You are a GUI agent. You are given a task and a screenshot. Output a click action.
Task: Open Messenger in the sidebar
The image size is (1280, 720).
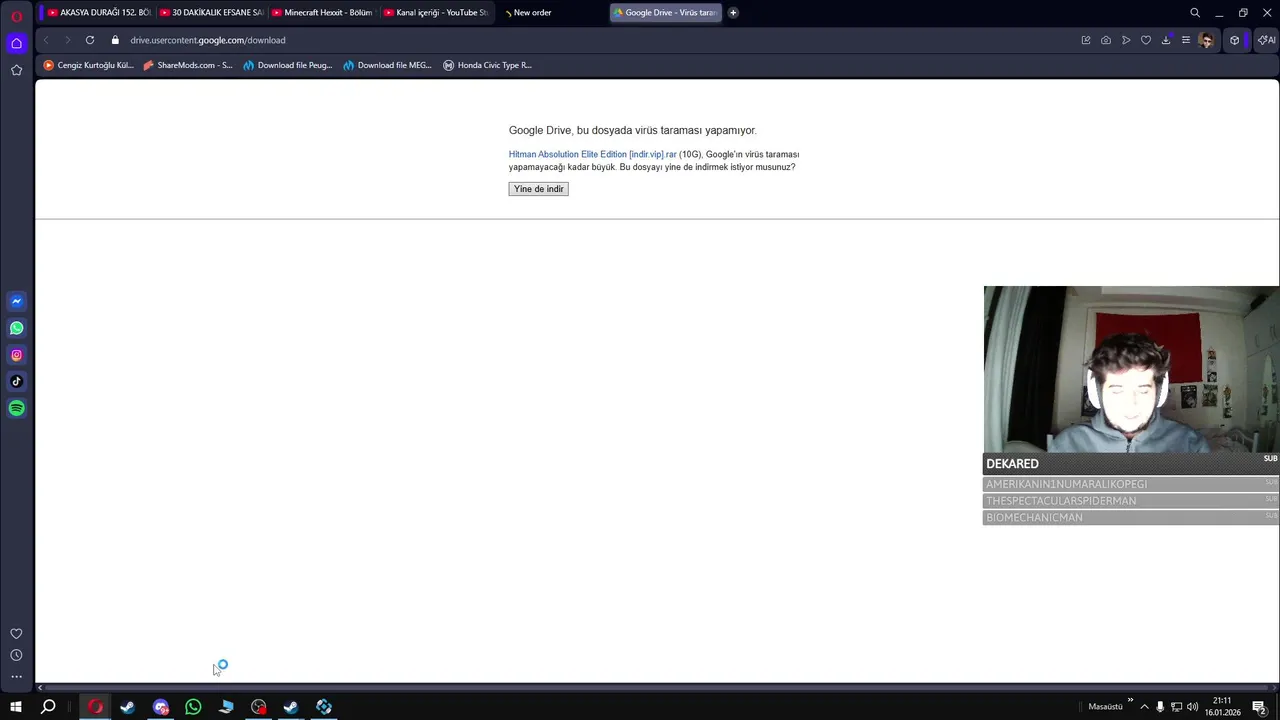point(16,301)
